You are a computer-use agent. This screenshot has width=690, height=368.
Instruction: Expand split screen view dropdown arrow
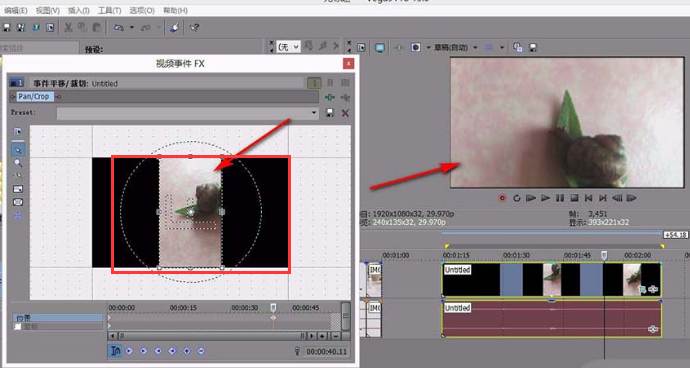pyautogui.click(x=428, y=47)
